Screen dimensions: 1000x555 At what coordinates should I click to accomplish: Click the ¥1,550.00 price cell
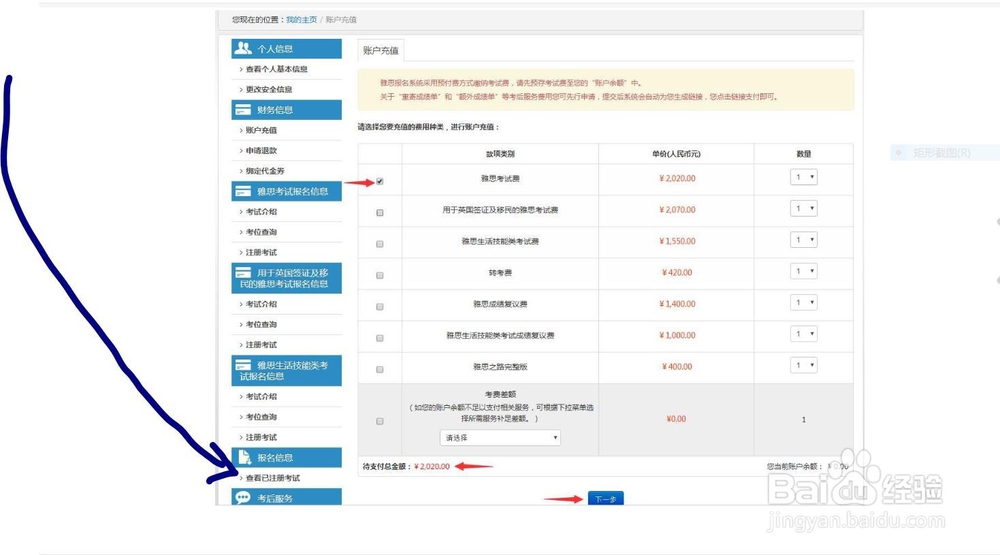677,241
